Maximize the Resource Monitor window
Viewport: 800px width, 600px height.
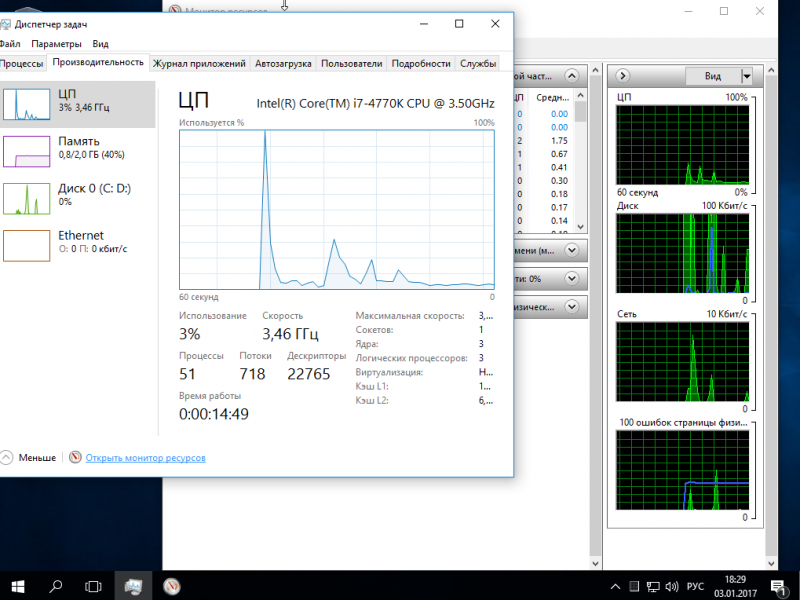pyautogui.click(x=724, y=11)
